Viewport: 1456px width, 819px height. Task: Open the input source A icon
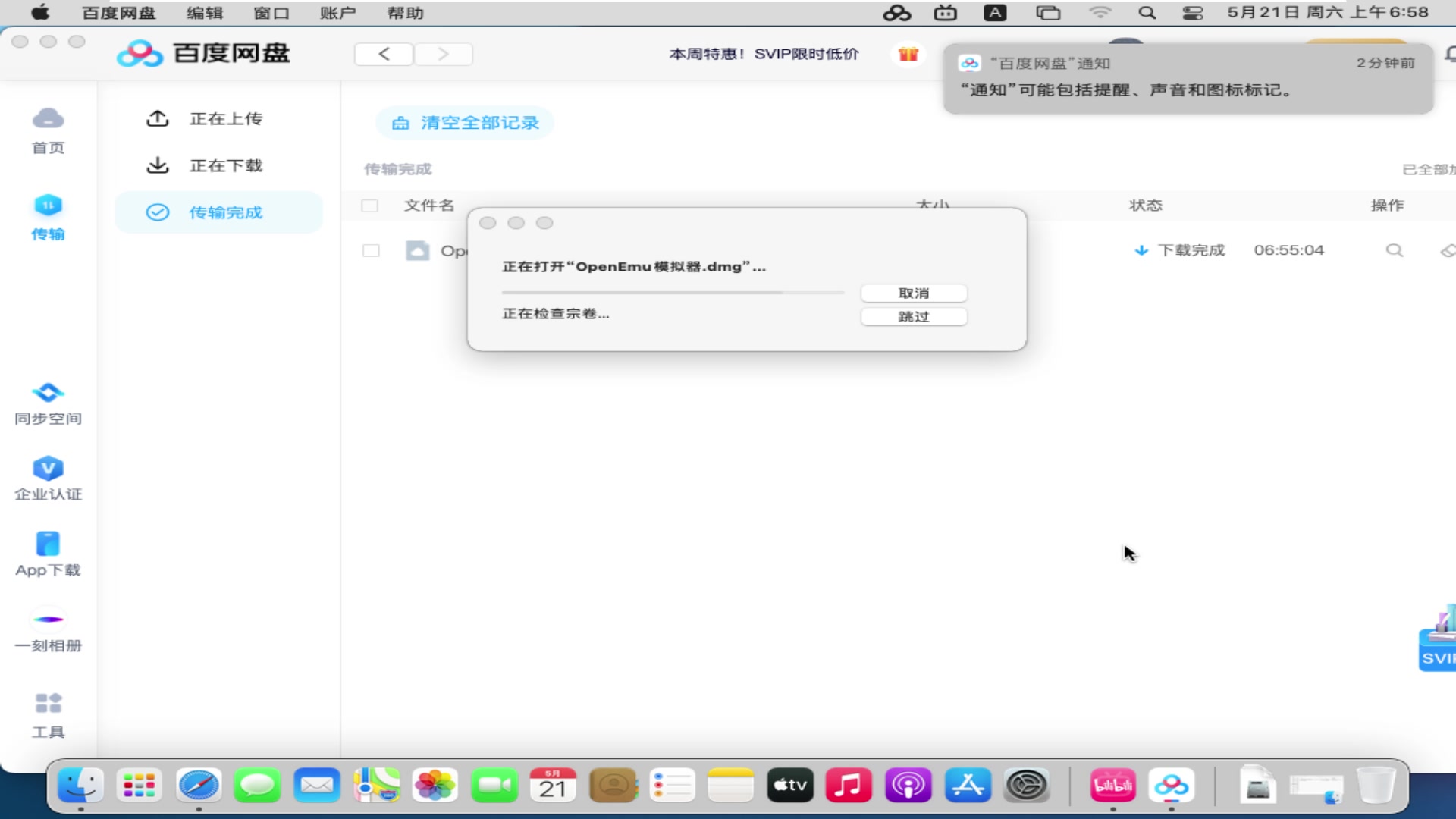coord(995,13)
